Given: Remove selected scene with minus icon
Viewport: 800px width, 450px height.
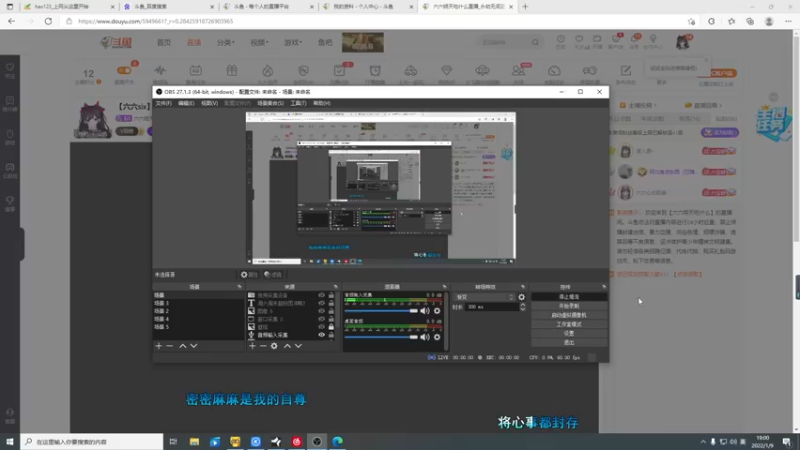Looking at the screenshot, I should 170,346.
